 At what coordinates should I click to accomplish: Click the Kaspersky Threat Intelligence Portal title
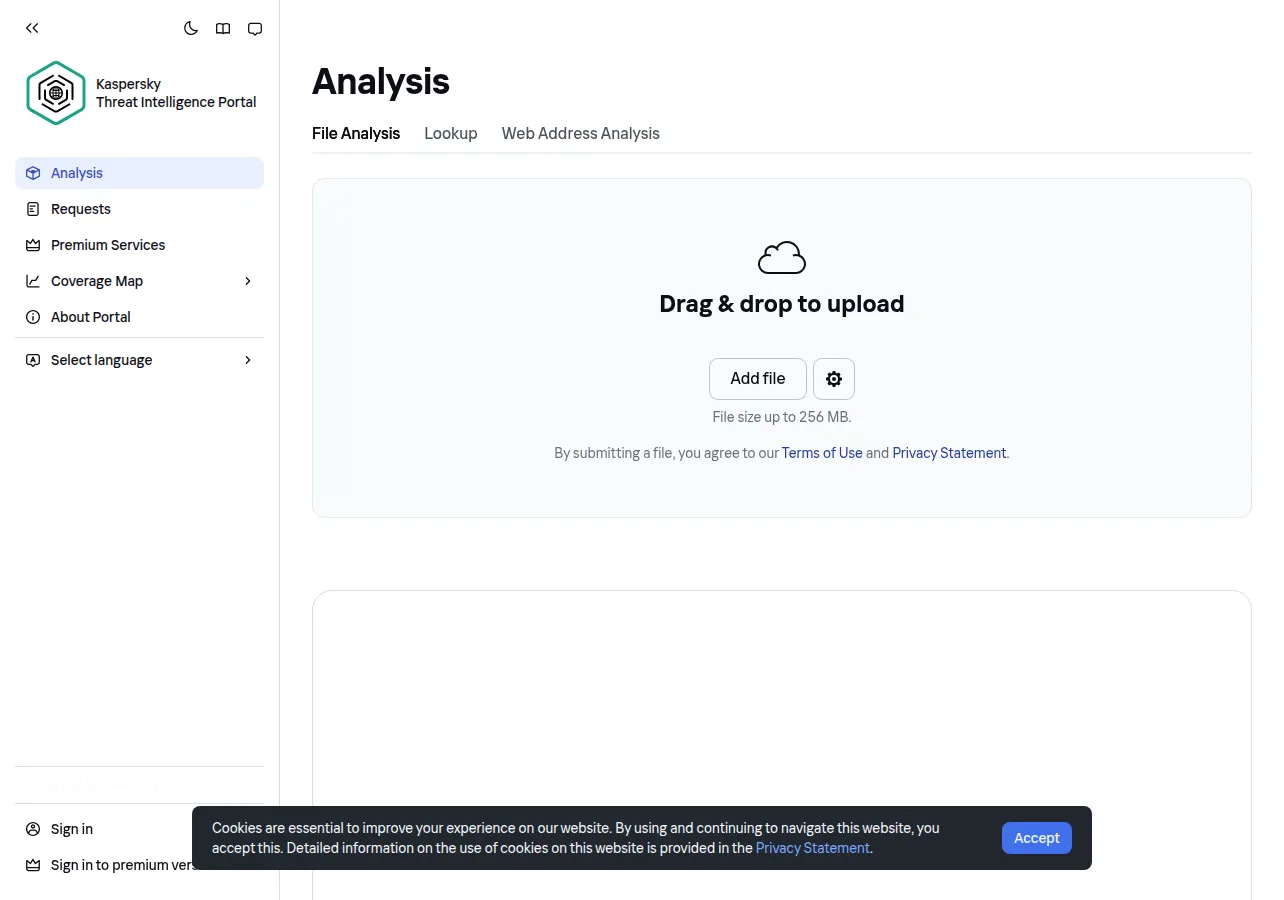tap(176, 93)
